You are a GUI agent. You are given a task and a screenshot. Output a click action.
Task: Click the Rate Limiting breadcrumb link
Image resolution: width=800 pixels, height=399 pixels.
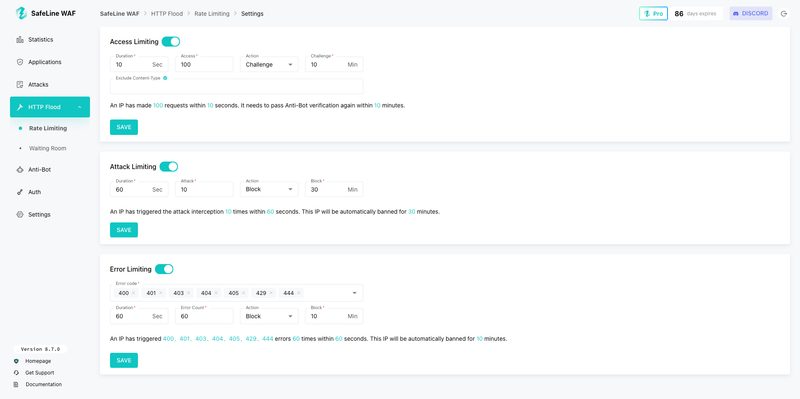(212, 14)
